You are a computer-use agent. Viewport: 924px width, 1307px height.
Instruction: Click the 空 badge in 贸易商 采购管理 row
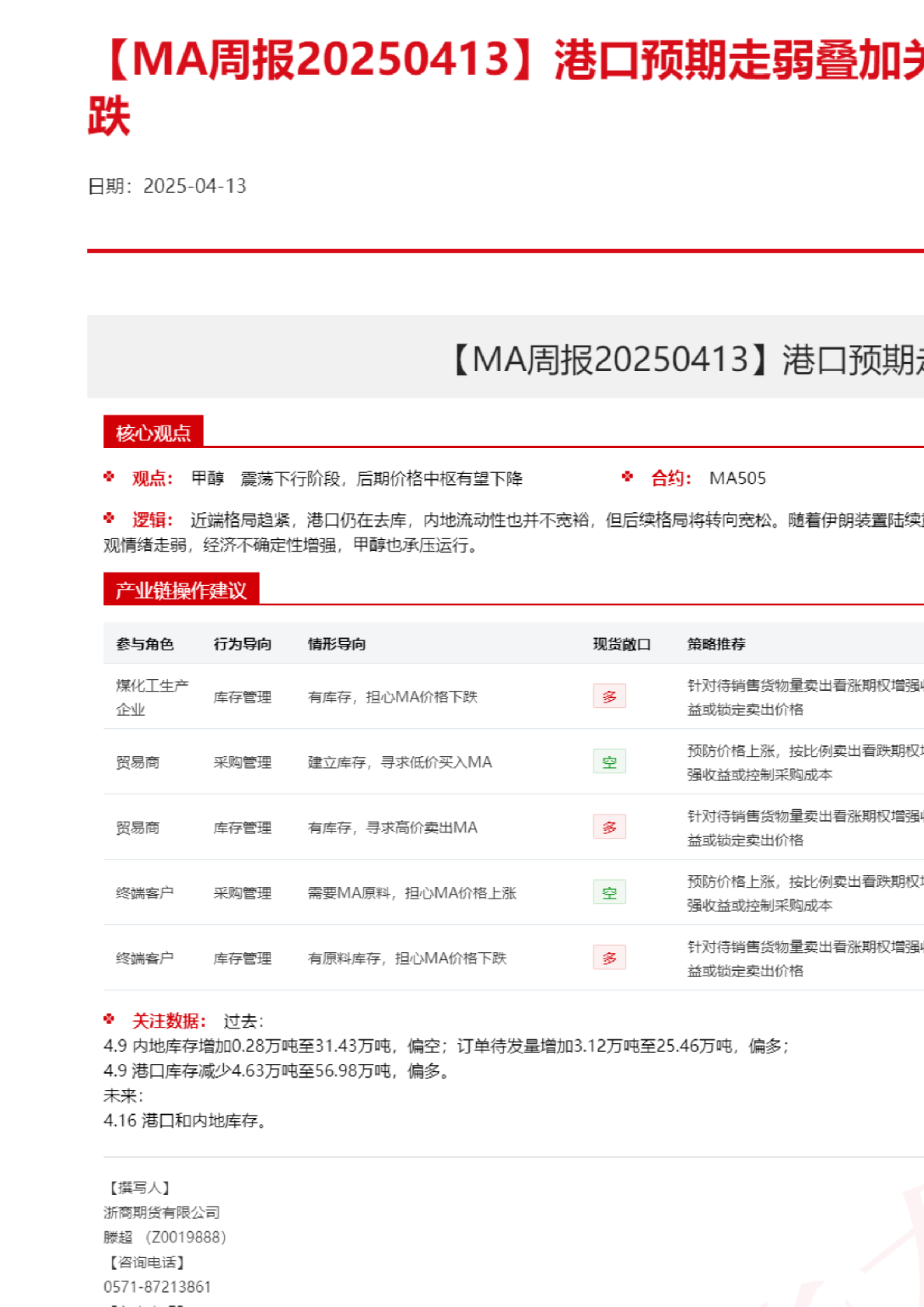coord(609,762)
